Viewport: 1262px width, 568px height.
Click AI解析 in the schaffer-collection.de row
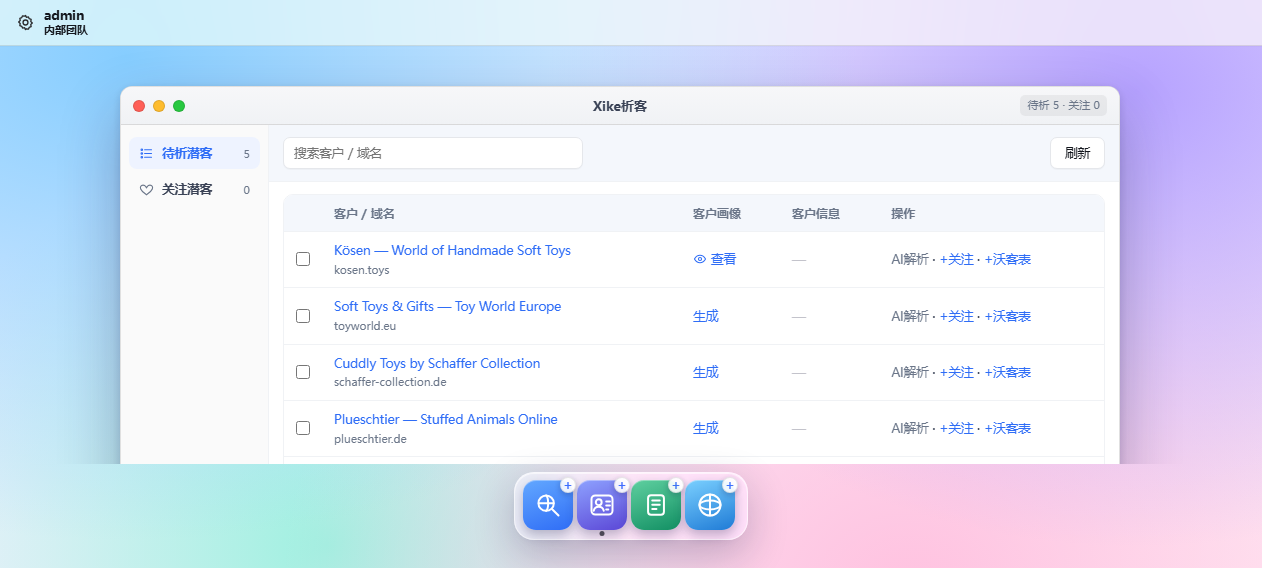pyautogui.click(x=910, y=372)
